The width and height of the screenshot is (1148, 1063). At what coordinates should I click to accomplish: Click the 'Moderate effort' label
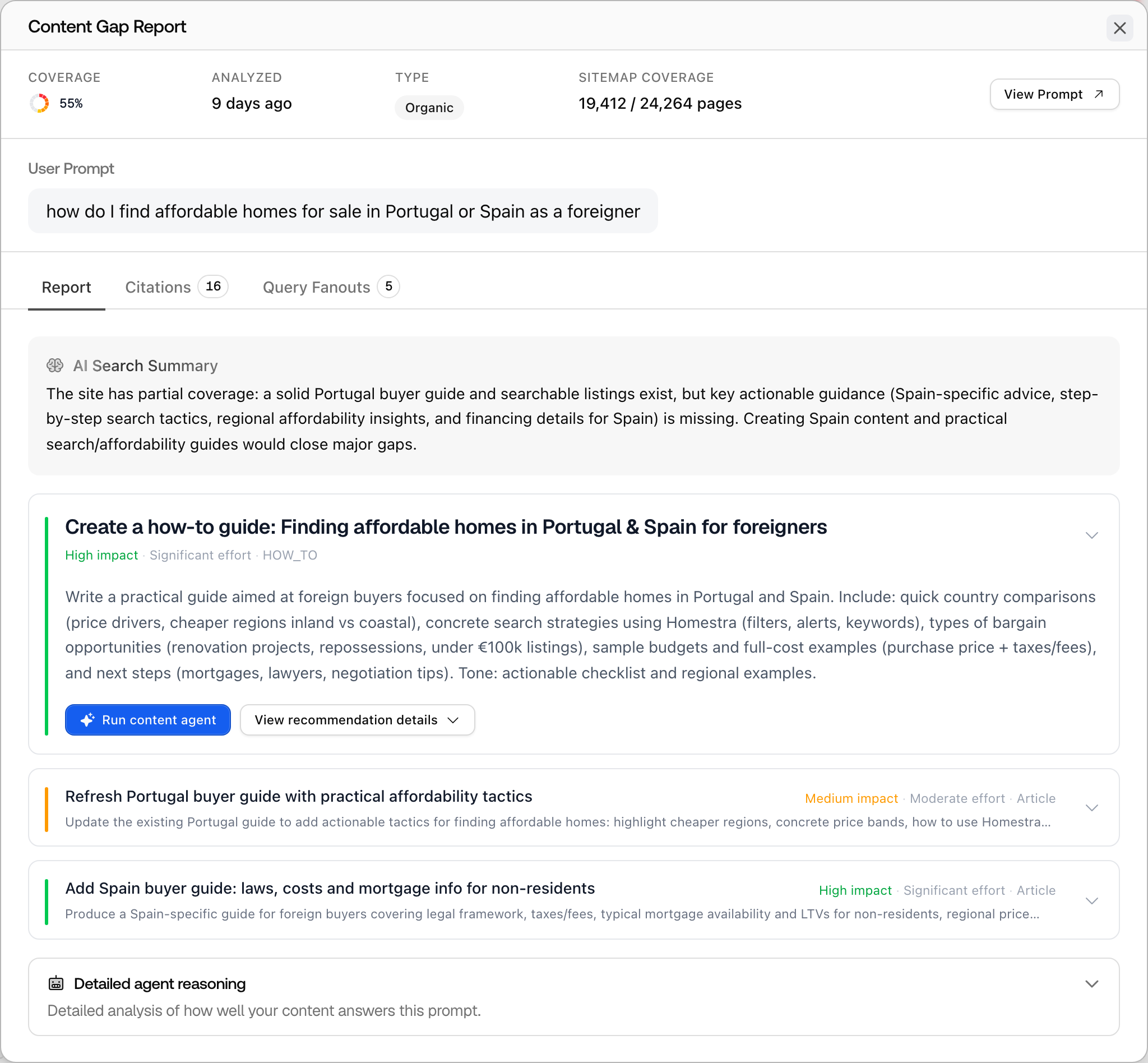click(957, 798)
